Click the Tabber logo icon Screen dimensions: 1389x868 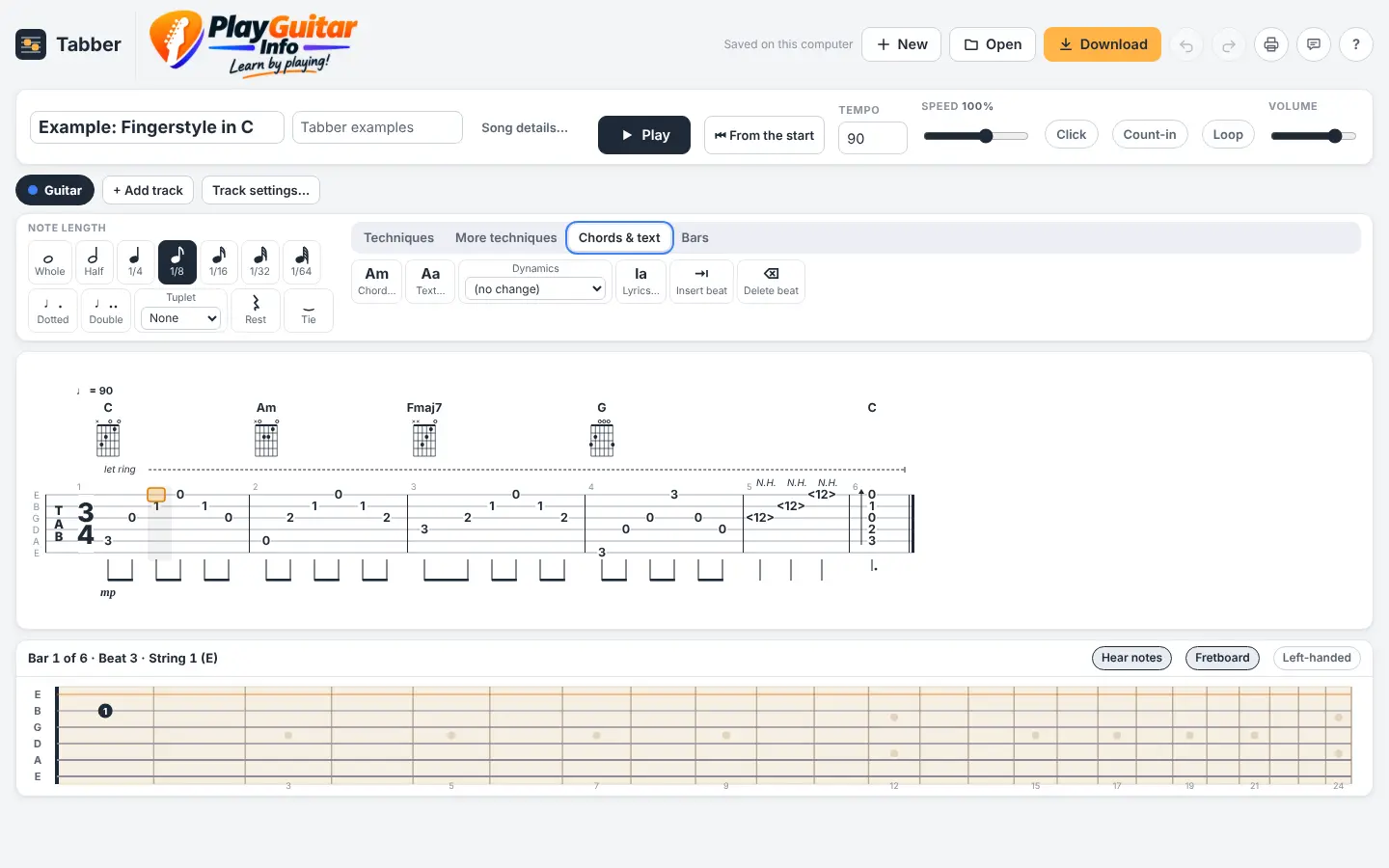click(31, 44)
